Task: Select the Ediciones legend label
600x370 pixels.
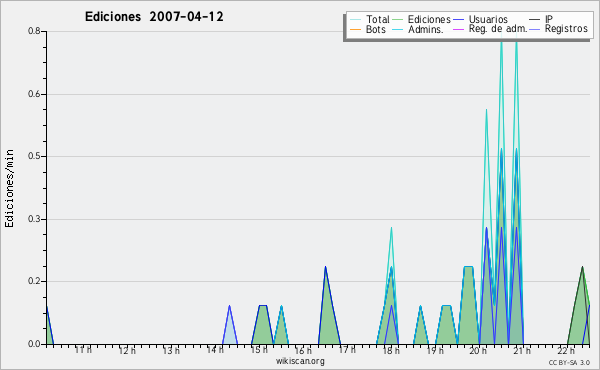Action: 429,19
